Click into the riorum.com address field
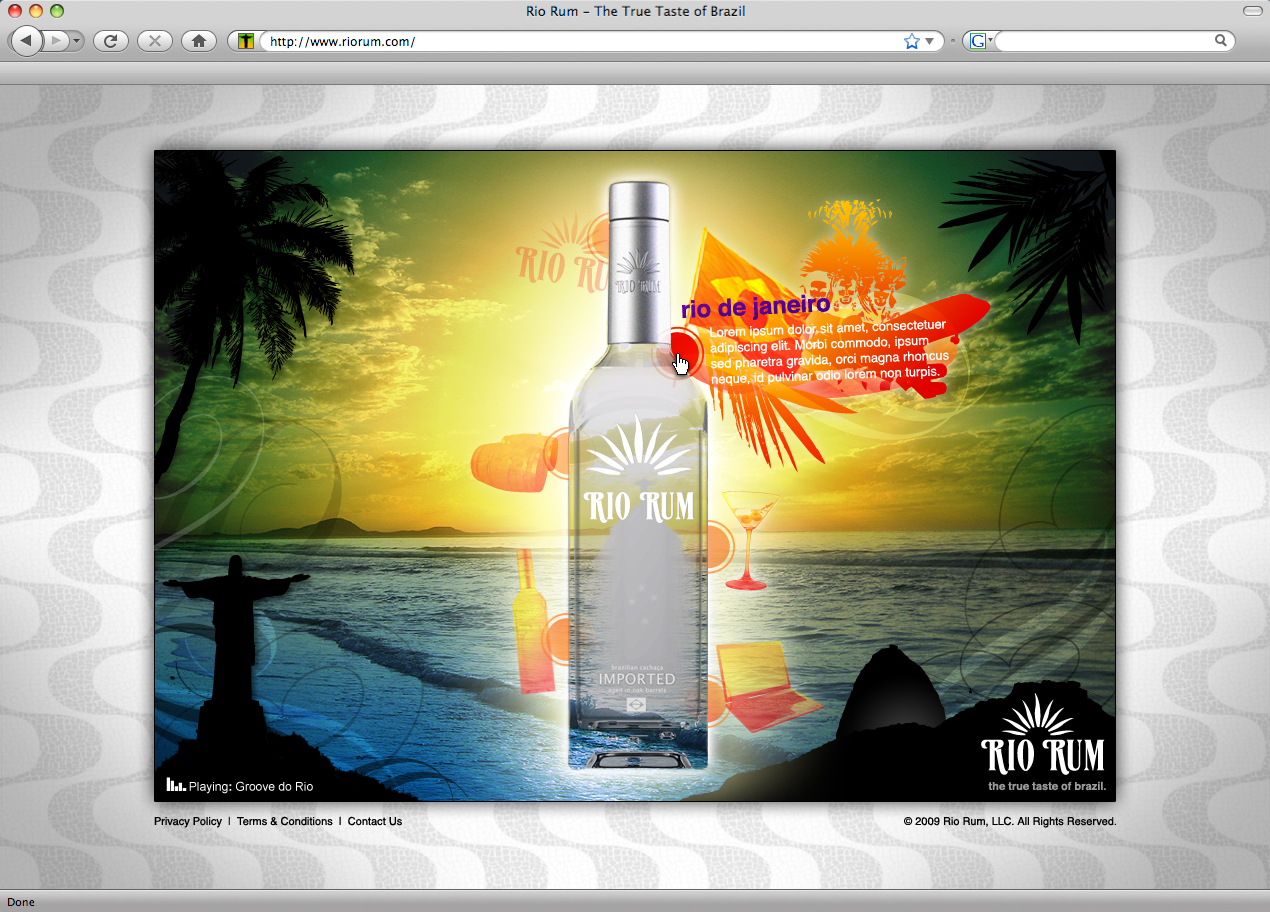 [580, 41]
